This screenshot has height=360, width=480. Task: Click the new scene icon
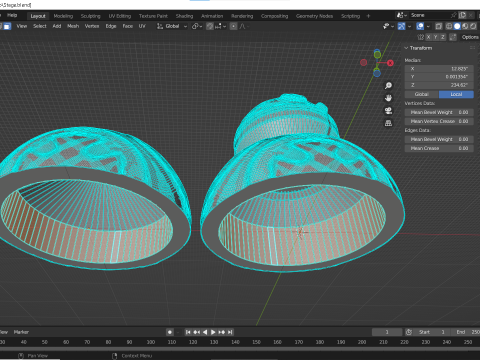pyautogui.click(x=462, y=15)
